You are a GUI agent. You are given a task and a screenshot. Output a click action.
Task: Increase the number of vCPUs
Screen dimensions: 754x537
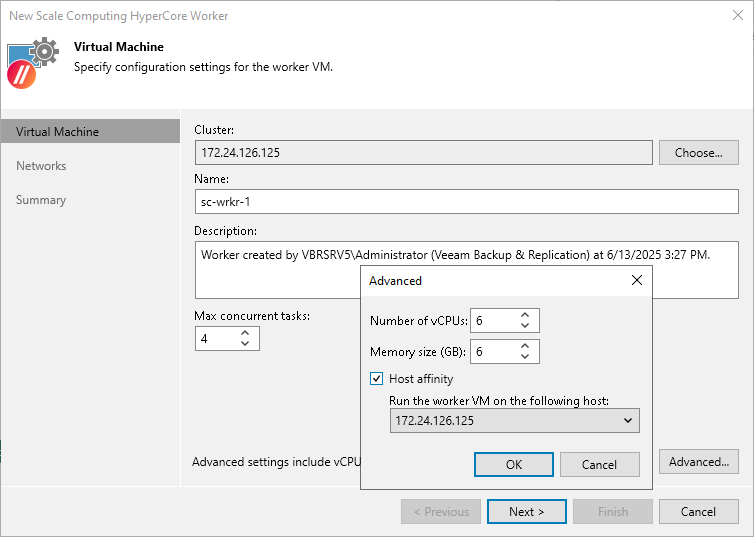[525, 315]
